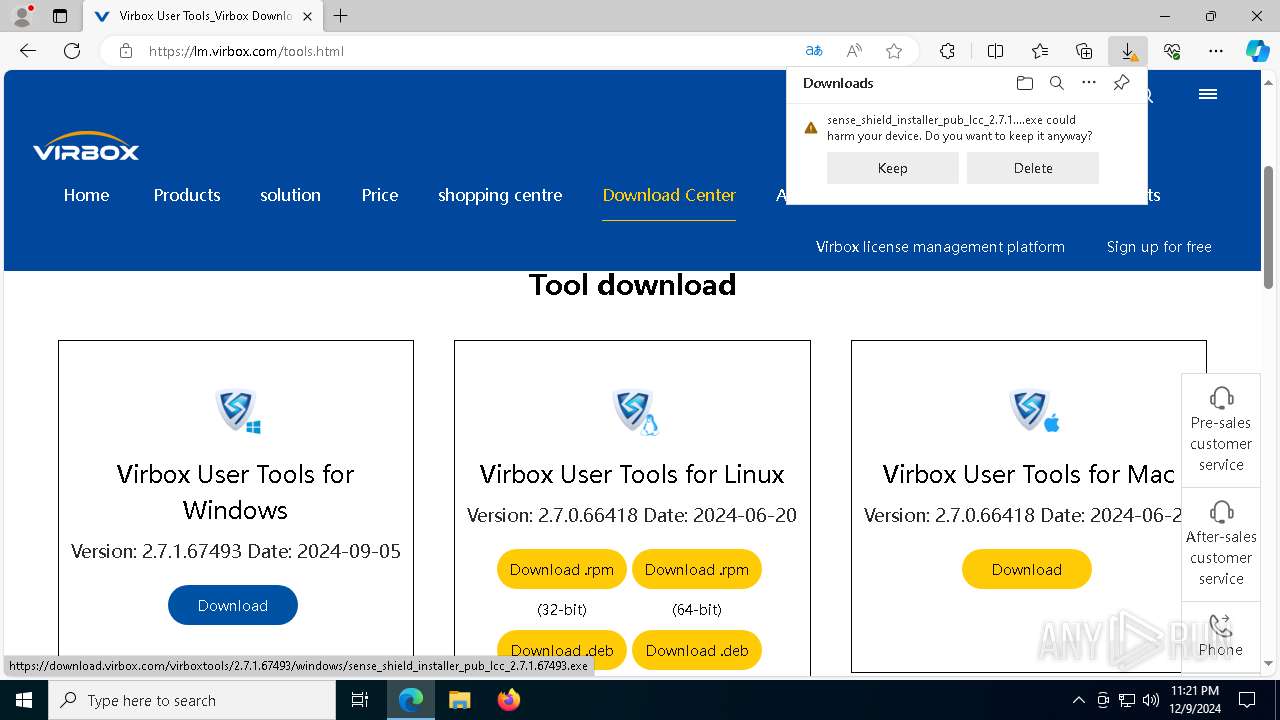Open Edge Settings and more menu
Viewport: 1280px width, 720px height.
pyautogui.click(x=1216, y=51)
